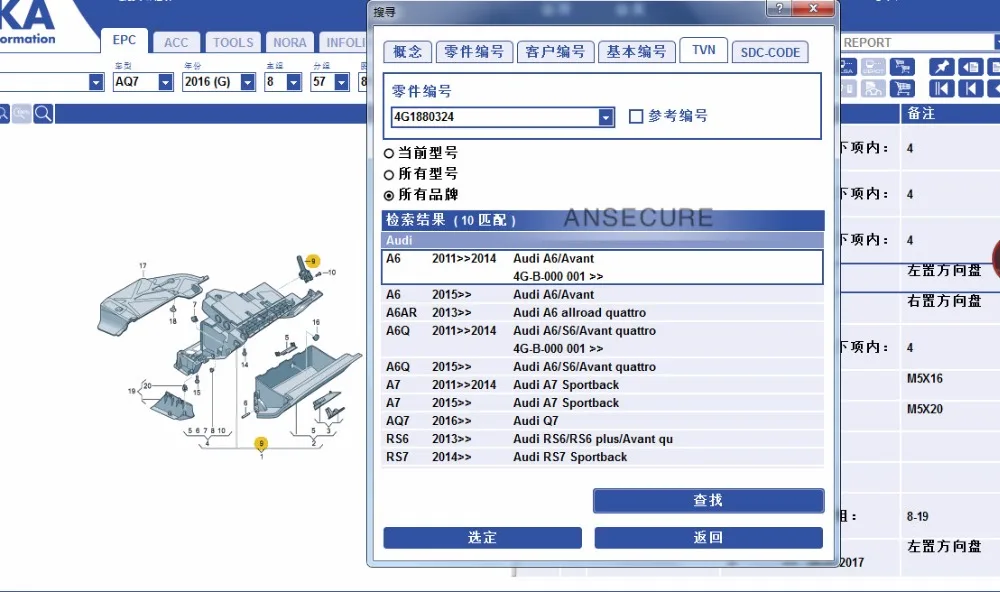Switch to the 客户编号 tab

(555, 52)
